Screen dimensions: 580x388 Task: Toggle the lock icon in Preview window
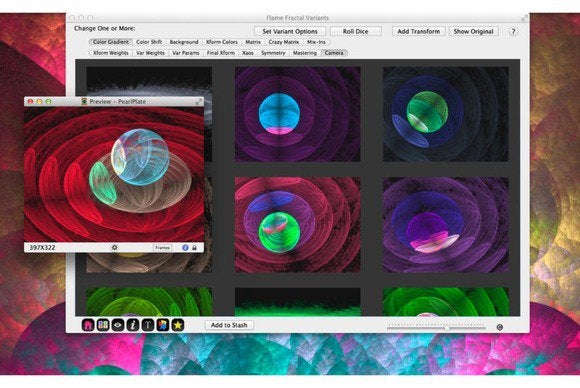[195, 247]
